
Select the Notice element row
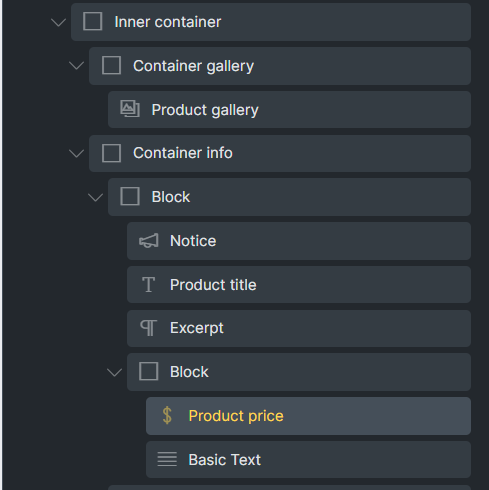pos(299,241)
